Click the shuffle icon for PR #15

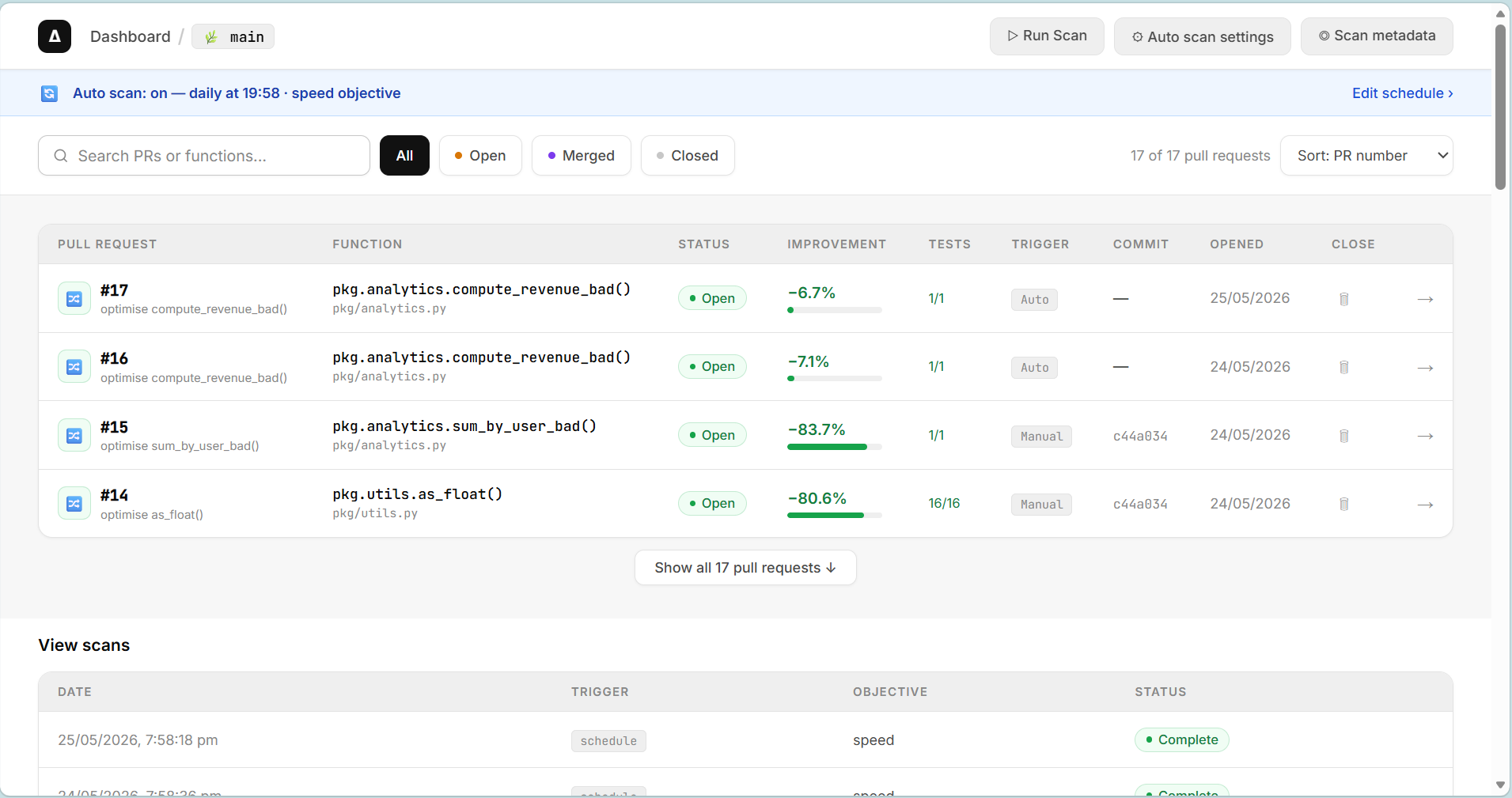tap(74, 436)
